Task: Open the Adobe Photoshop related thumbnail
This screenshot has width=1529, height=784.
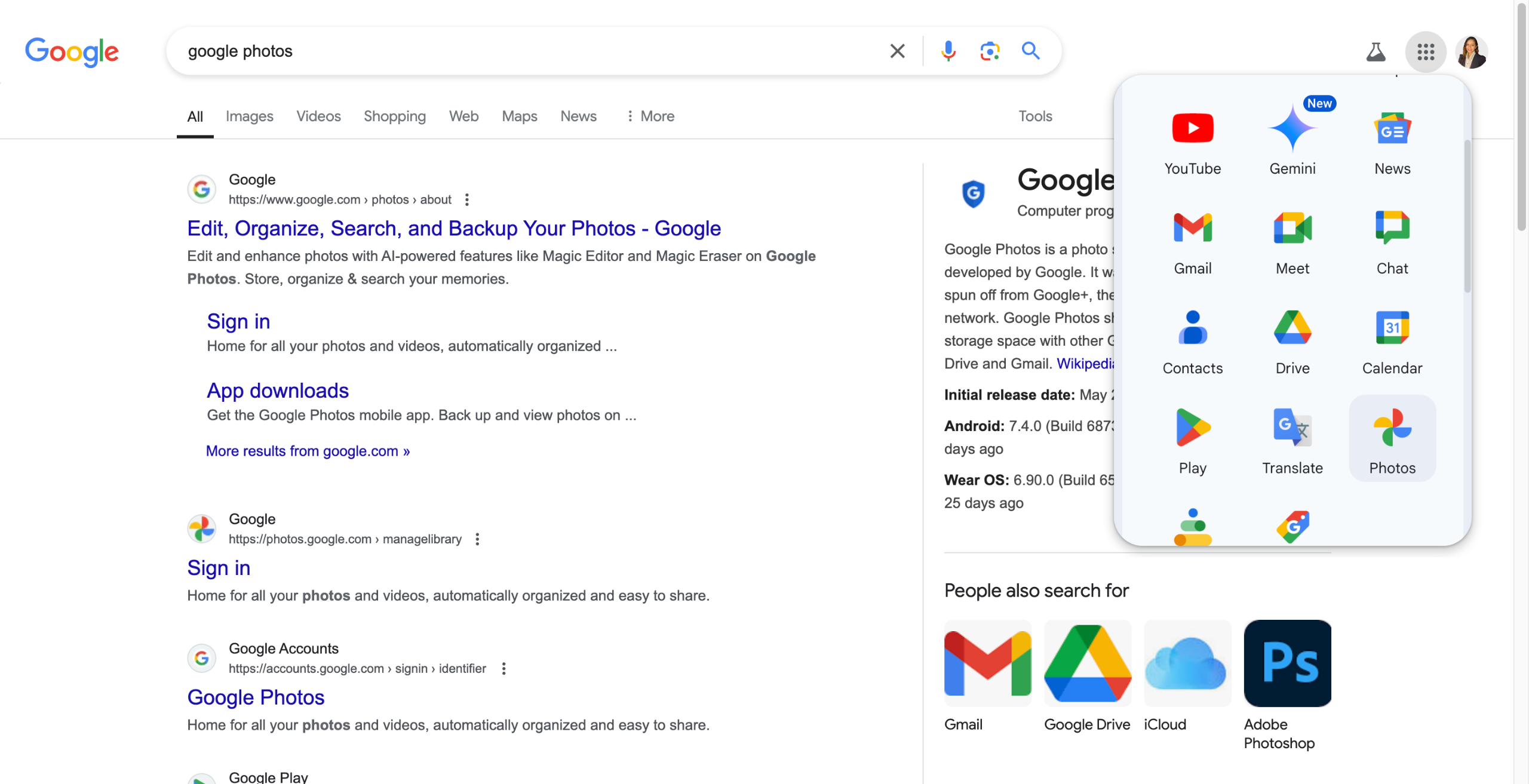Action: pos(1287,663)
